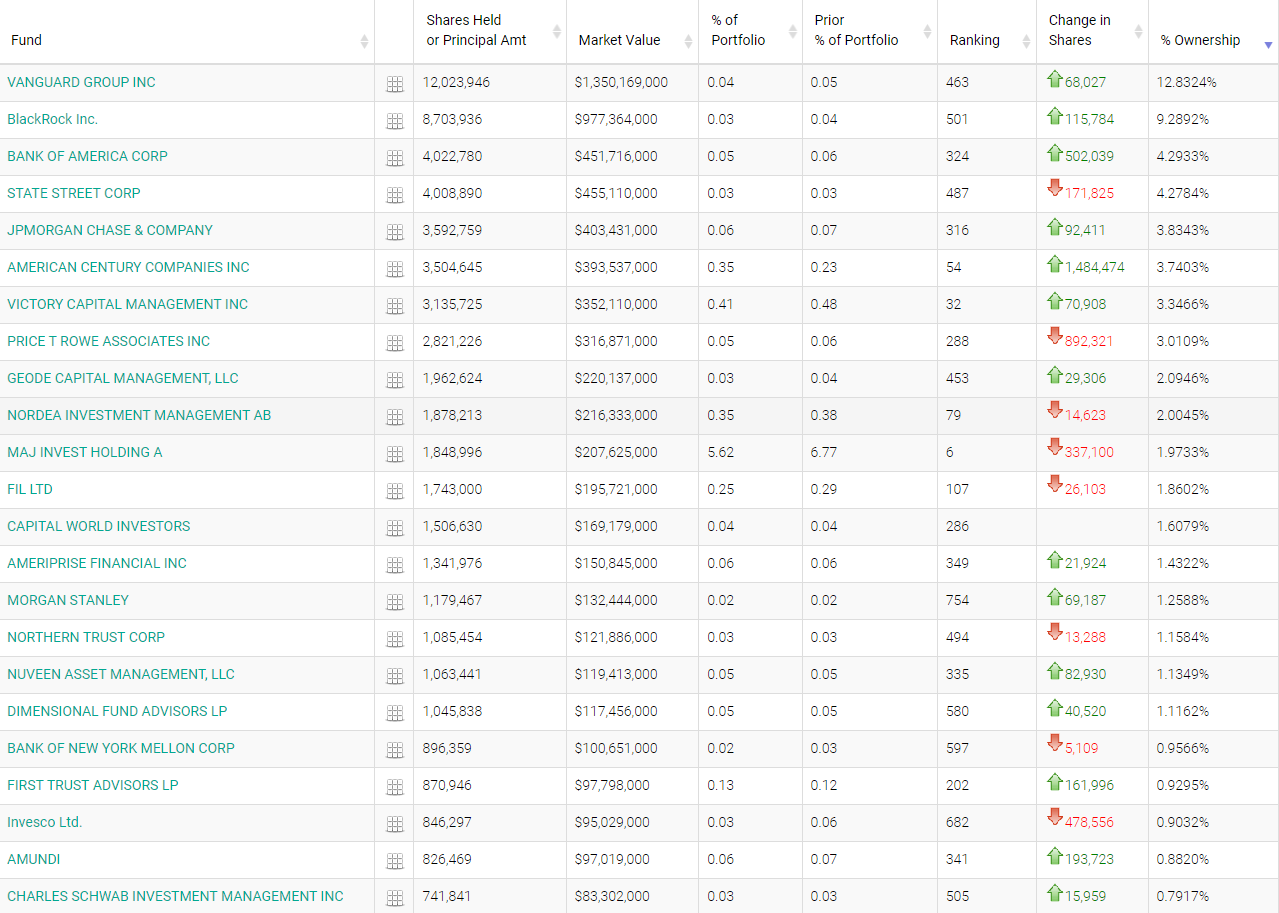This screenshot has width=1279, height=913.
Task: Click BlackRock's 8,703,936 shares held
Action: click(452, 119)
